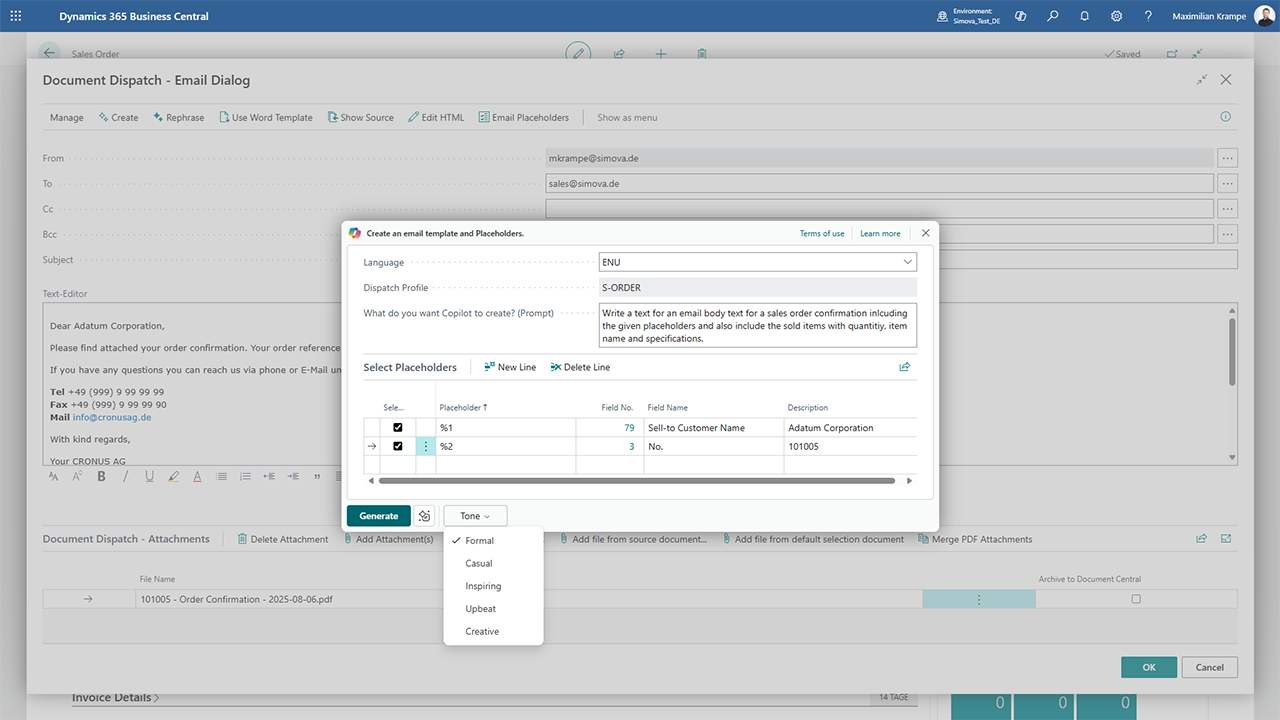Uncheck the %1 placeholder checkbox
Screen dimensions: 1280x720
tap(398, 427)
